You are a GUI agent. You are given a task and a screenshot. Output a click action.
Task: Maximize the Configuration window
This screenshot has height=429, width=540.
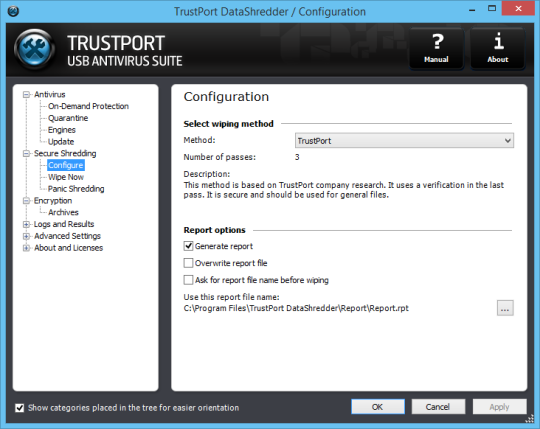(x=492, y=9)
